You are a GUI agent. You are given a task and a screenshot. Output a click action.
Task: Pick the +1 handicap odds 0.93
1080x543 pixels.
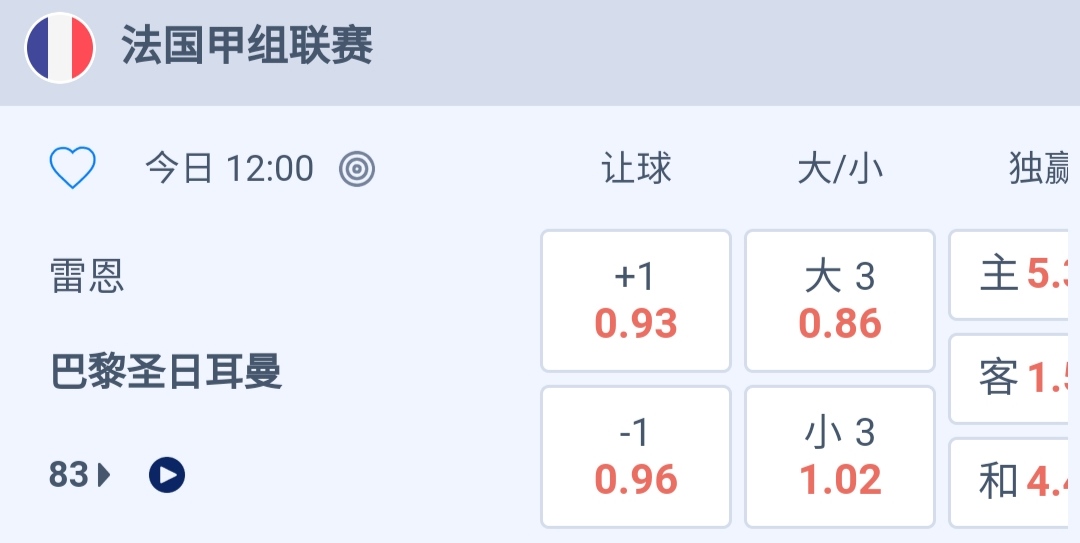point(636,301)
